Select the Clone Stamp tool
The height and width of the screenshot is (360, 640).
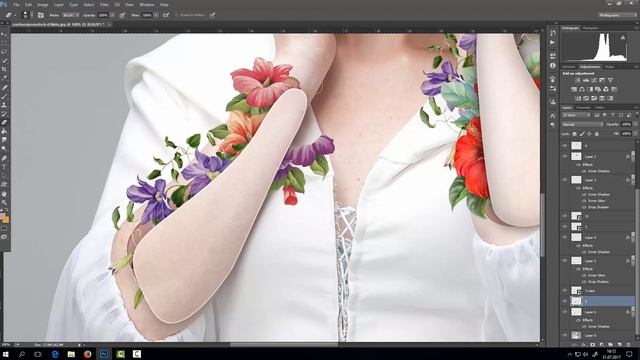[4, 105]
